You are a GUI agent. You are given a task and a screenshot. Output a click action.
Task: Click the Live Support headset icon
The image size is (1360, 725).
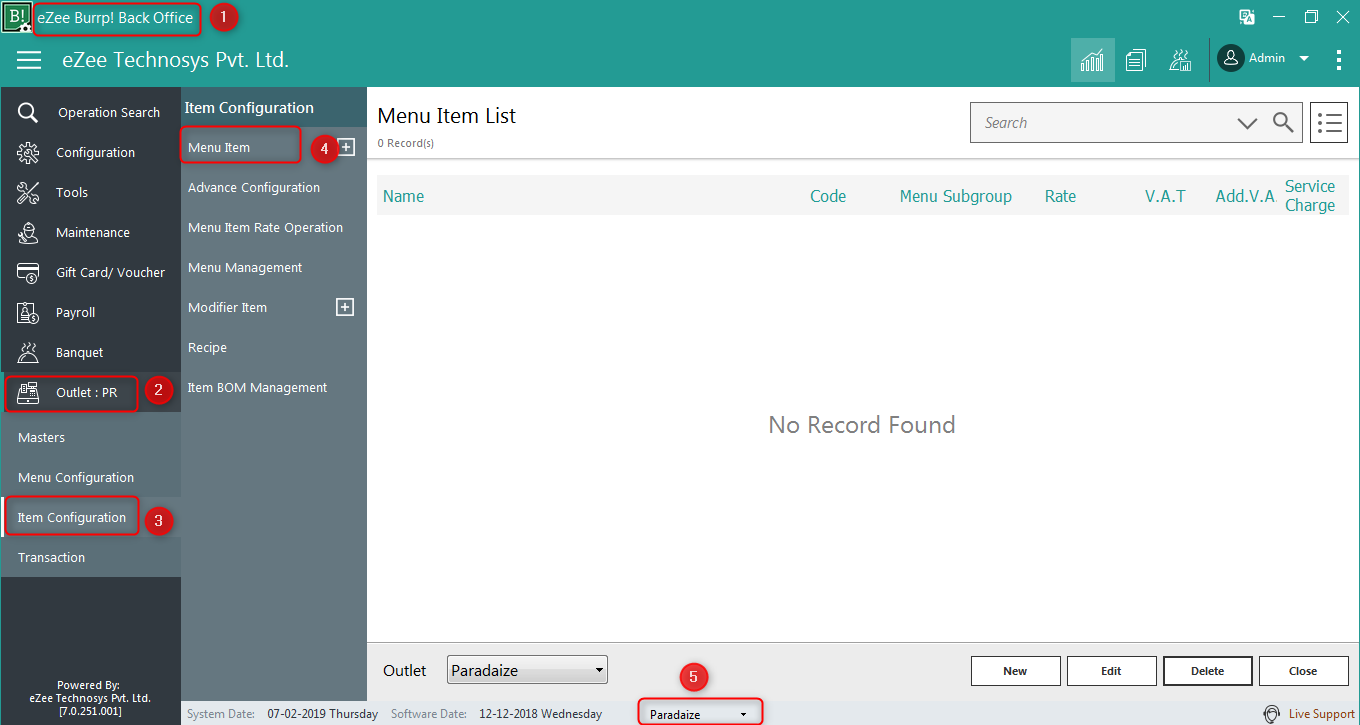(x=1271, y=714)
